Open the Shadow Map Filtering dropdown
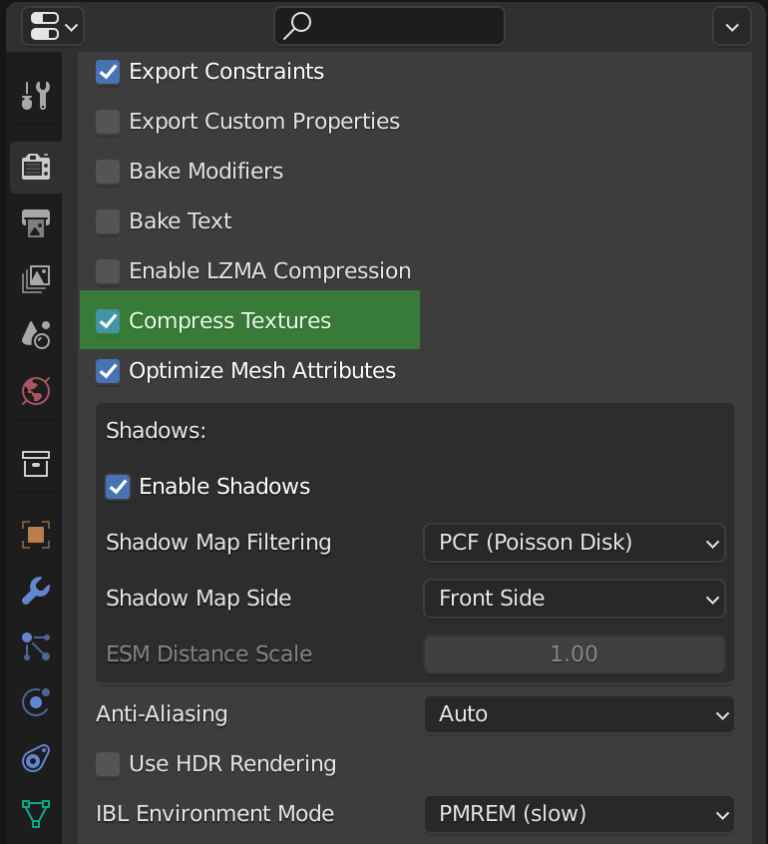768x844 pixels. (574, 542)
